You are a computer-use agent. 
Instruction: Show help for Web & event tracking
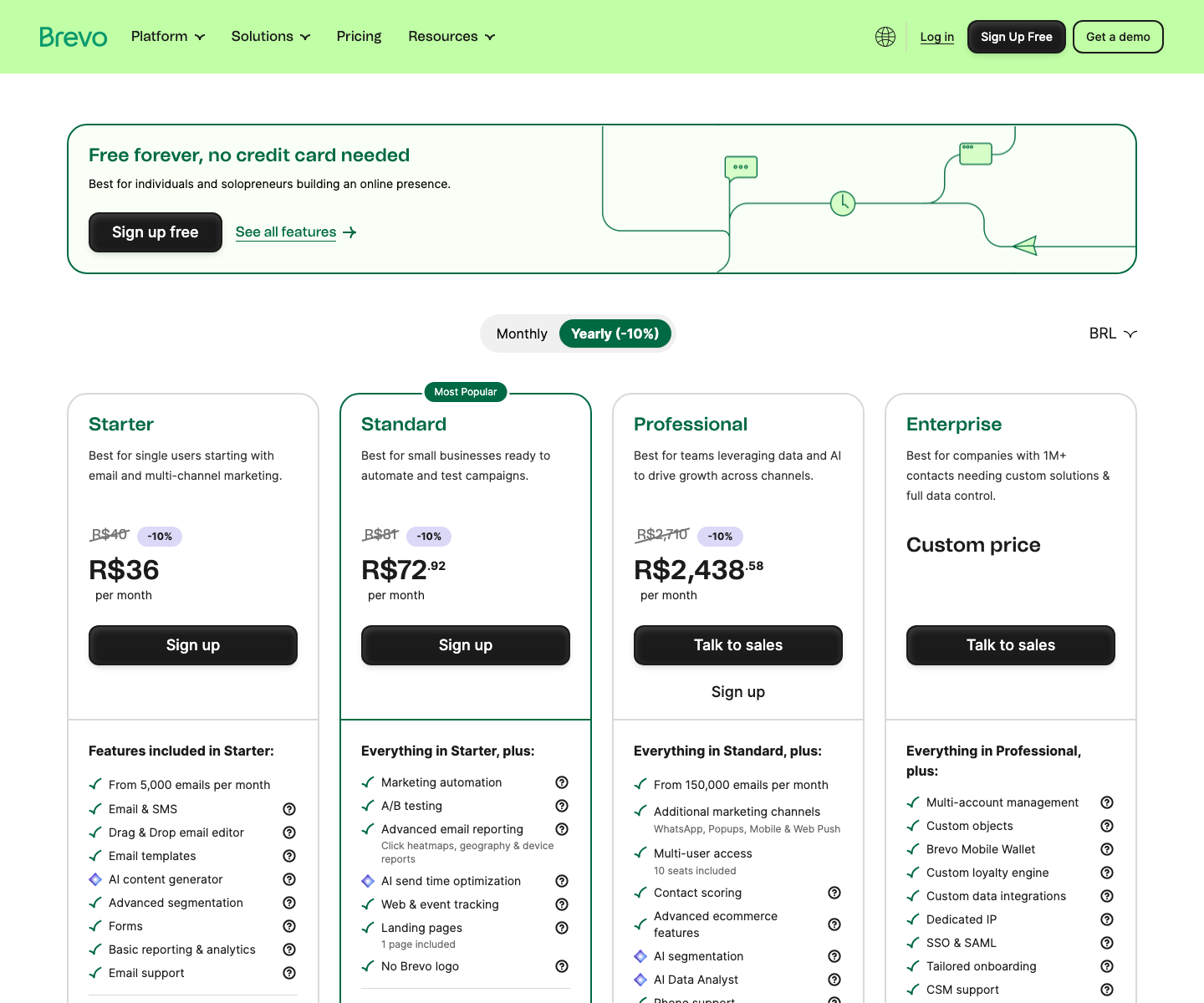point(562,904)
